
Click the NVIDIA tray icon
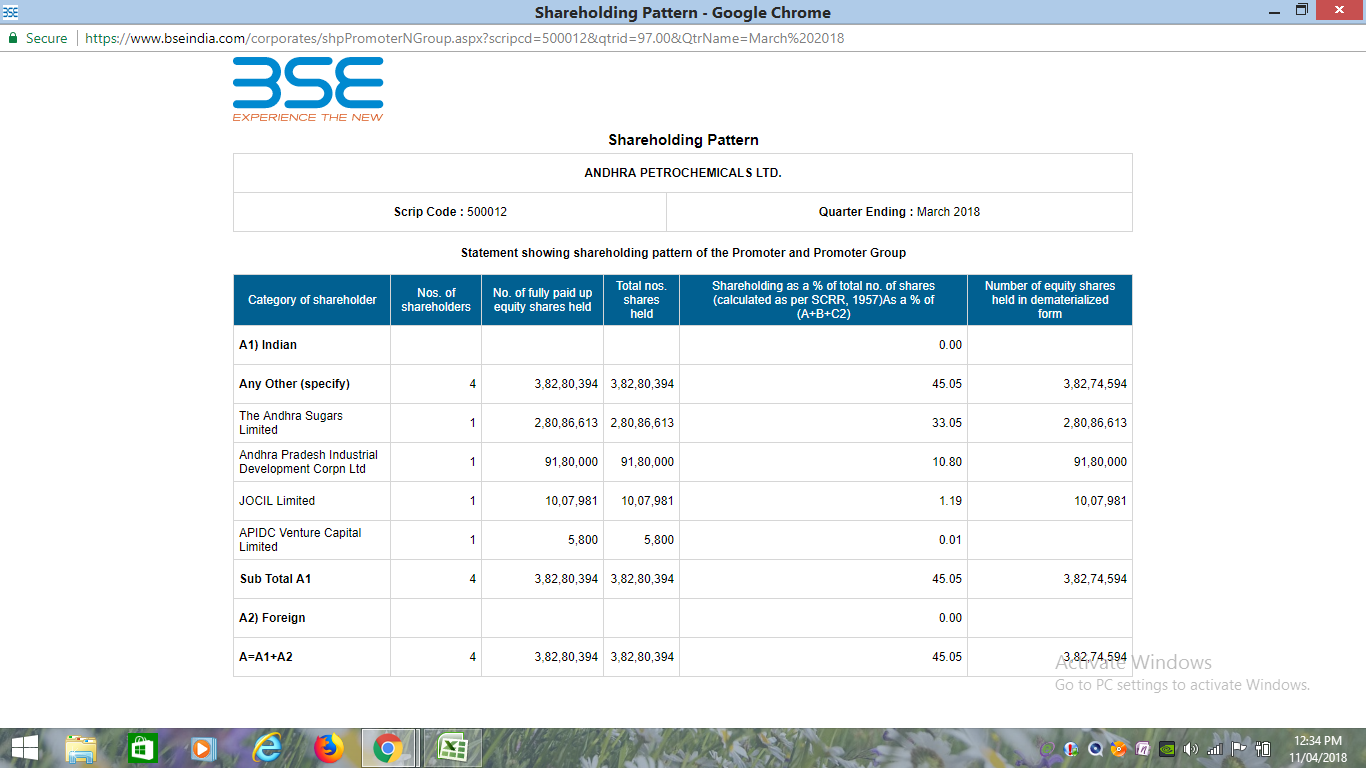point(1167,748)
